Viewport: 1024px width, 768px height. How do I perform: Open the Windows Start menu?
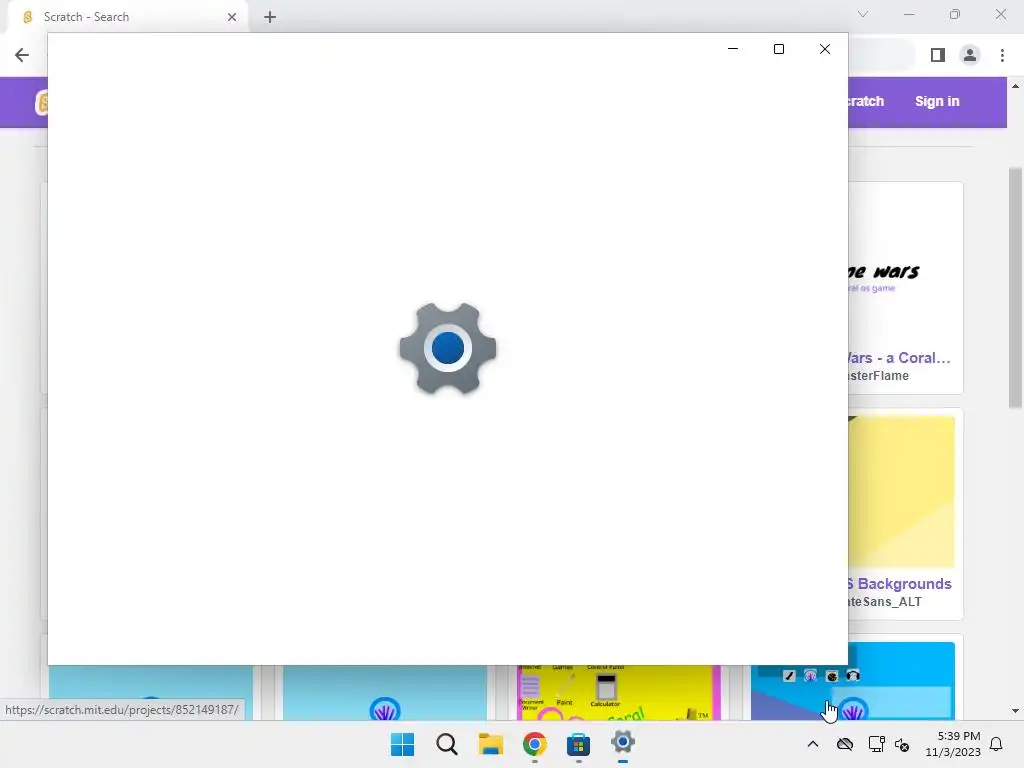[402, 744]
